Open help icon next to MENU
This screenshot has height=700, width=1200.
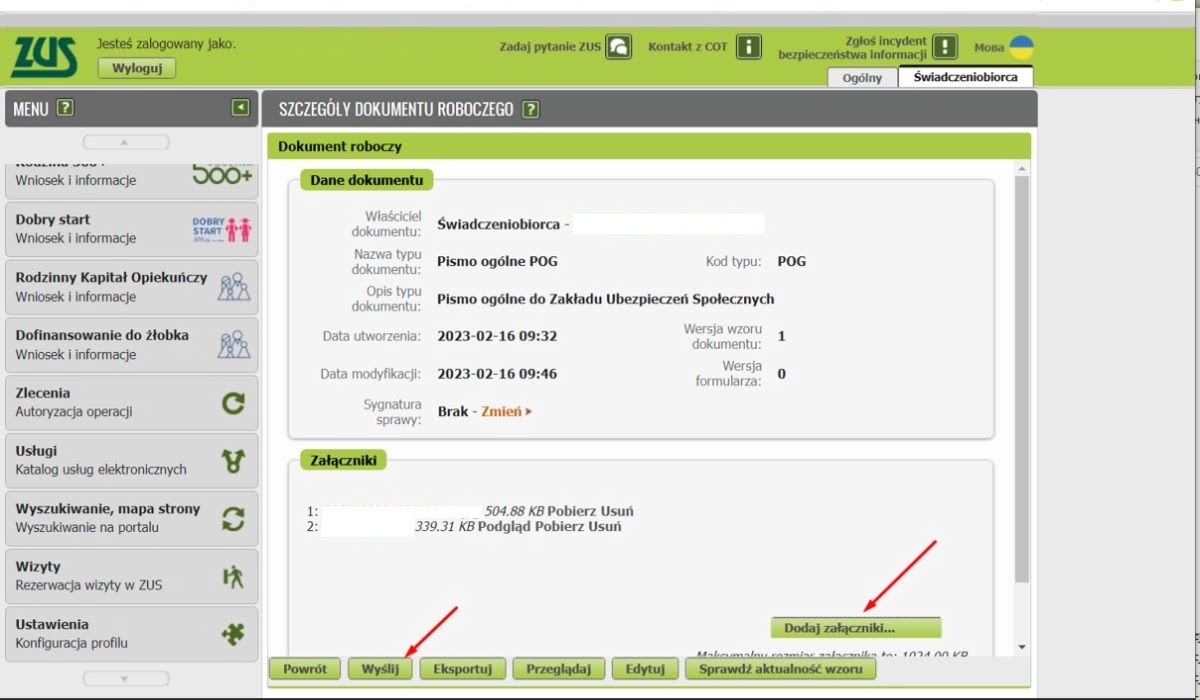click(66, 108)
